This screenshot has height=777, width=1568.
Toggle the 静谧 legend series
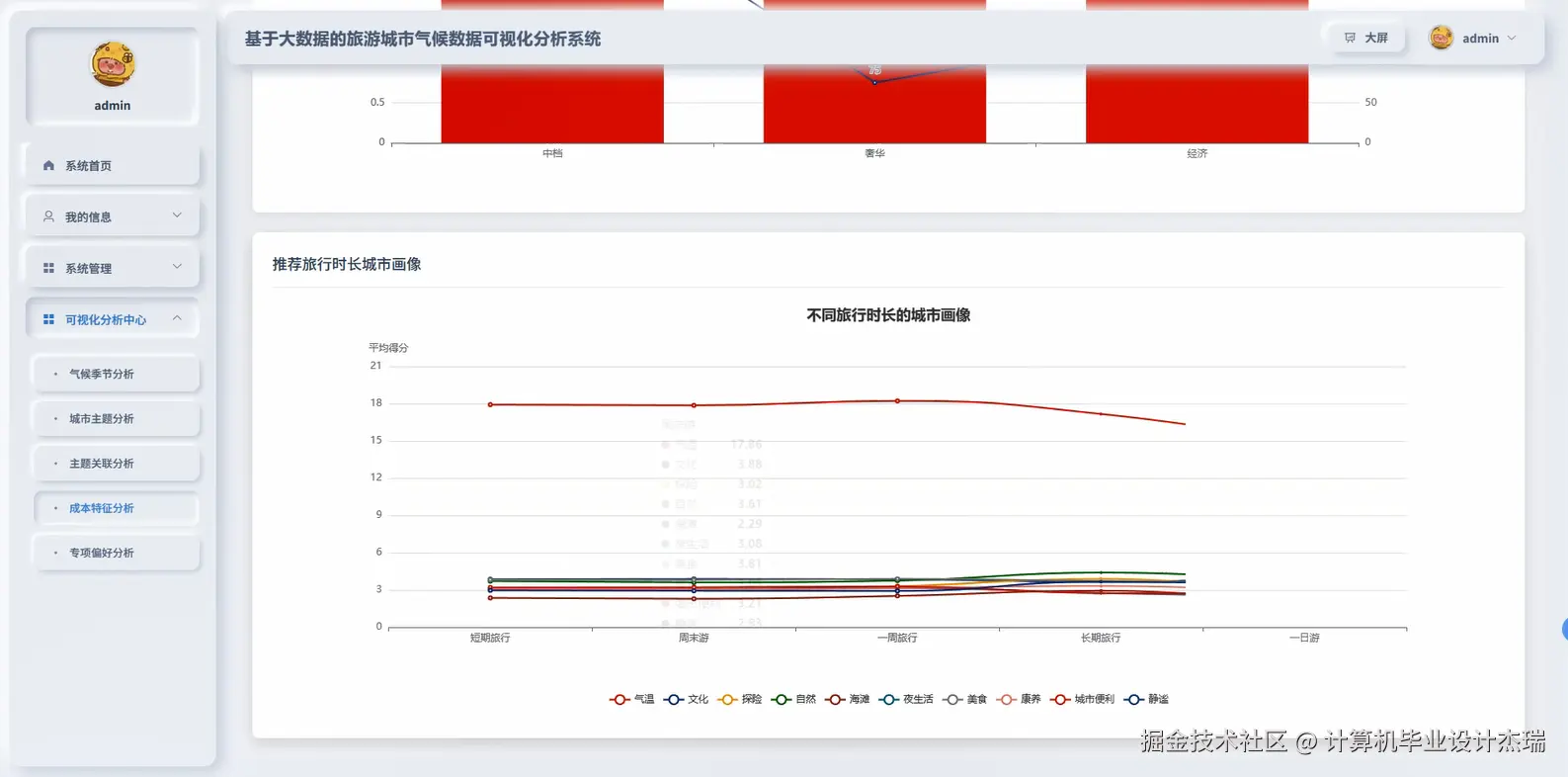(x=1146, y=699)
